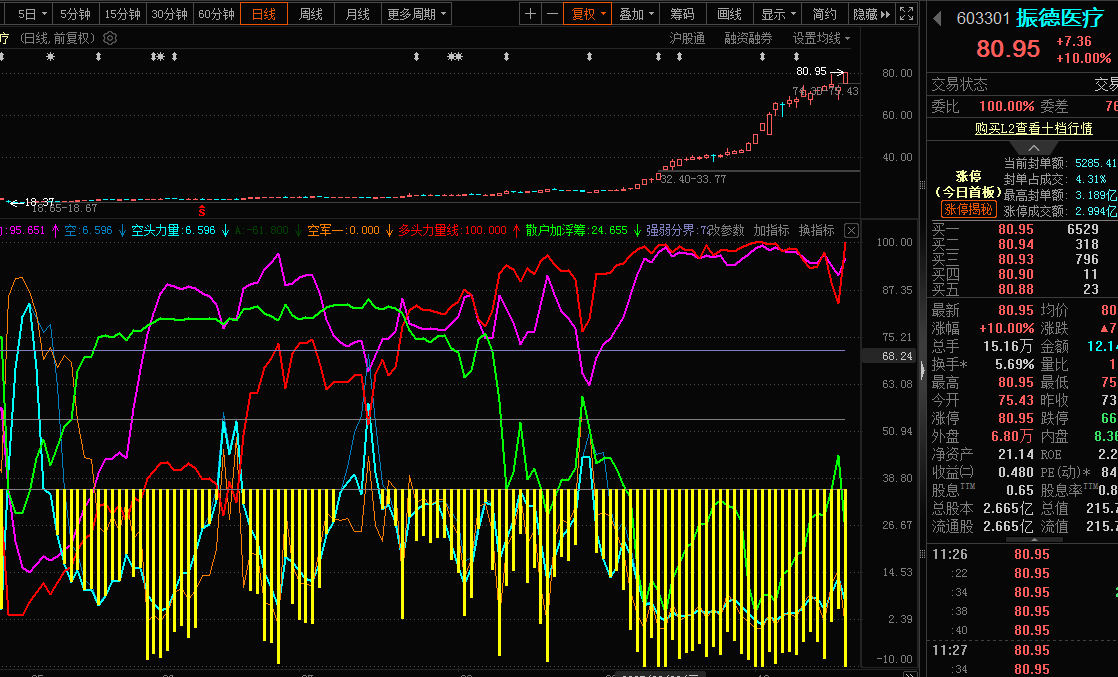Click the minus zoom-out chart button
Image resolution: width=1118 pixels, height=677 pixels.
tap(551, 14)
